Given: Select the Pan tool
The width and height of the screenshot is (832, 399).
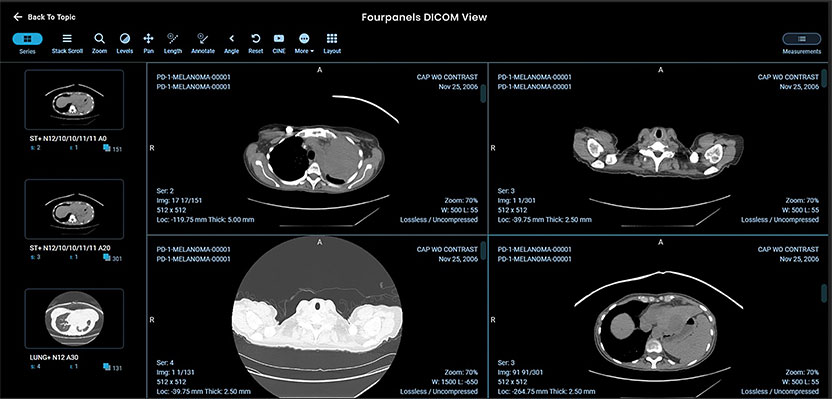Looking at the screenshot, I should (x=149, y=39).
